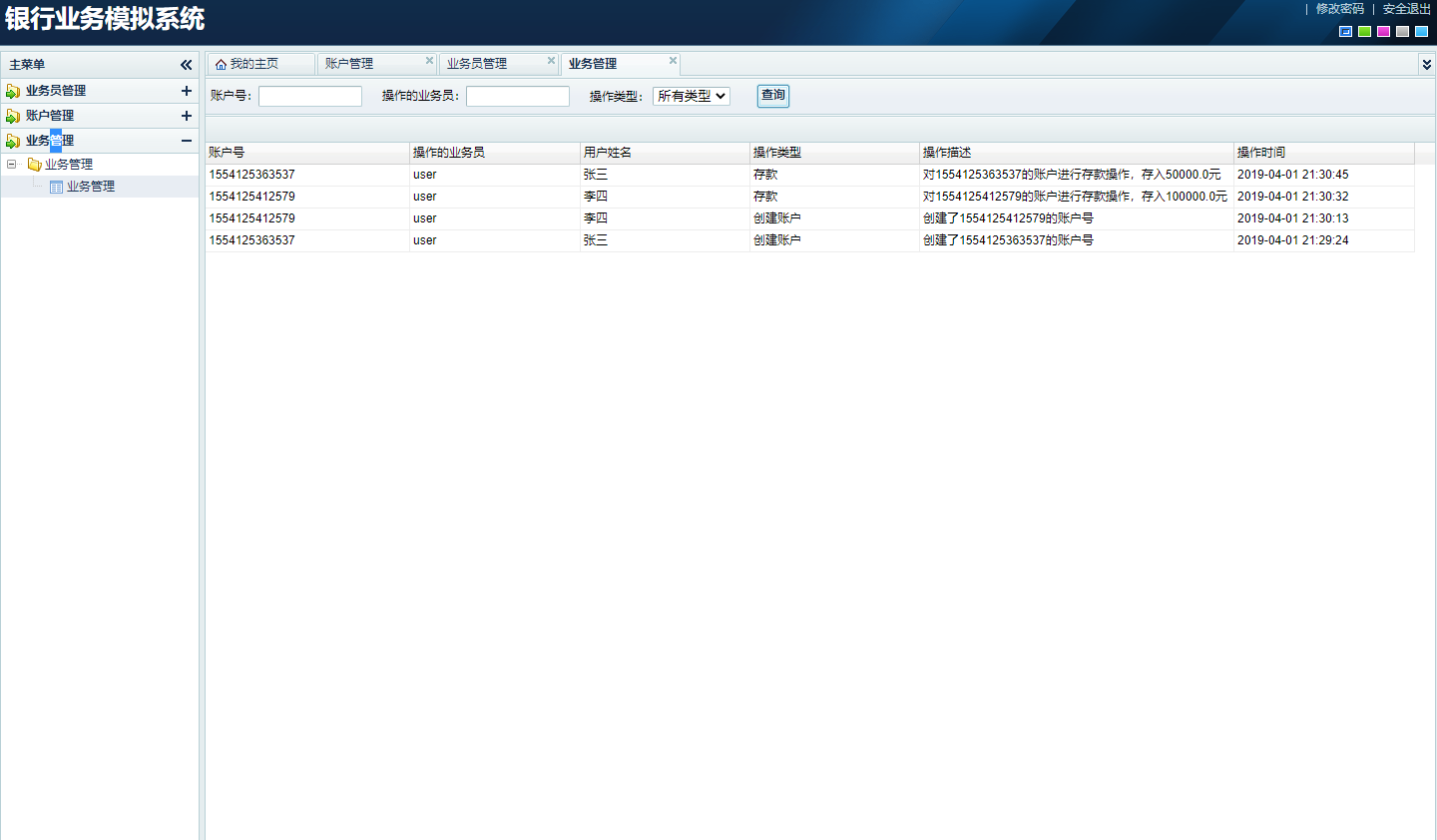Expand the 账户管理 accordion with plus

(186, 116)
